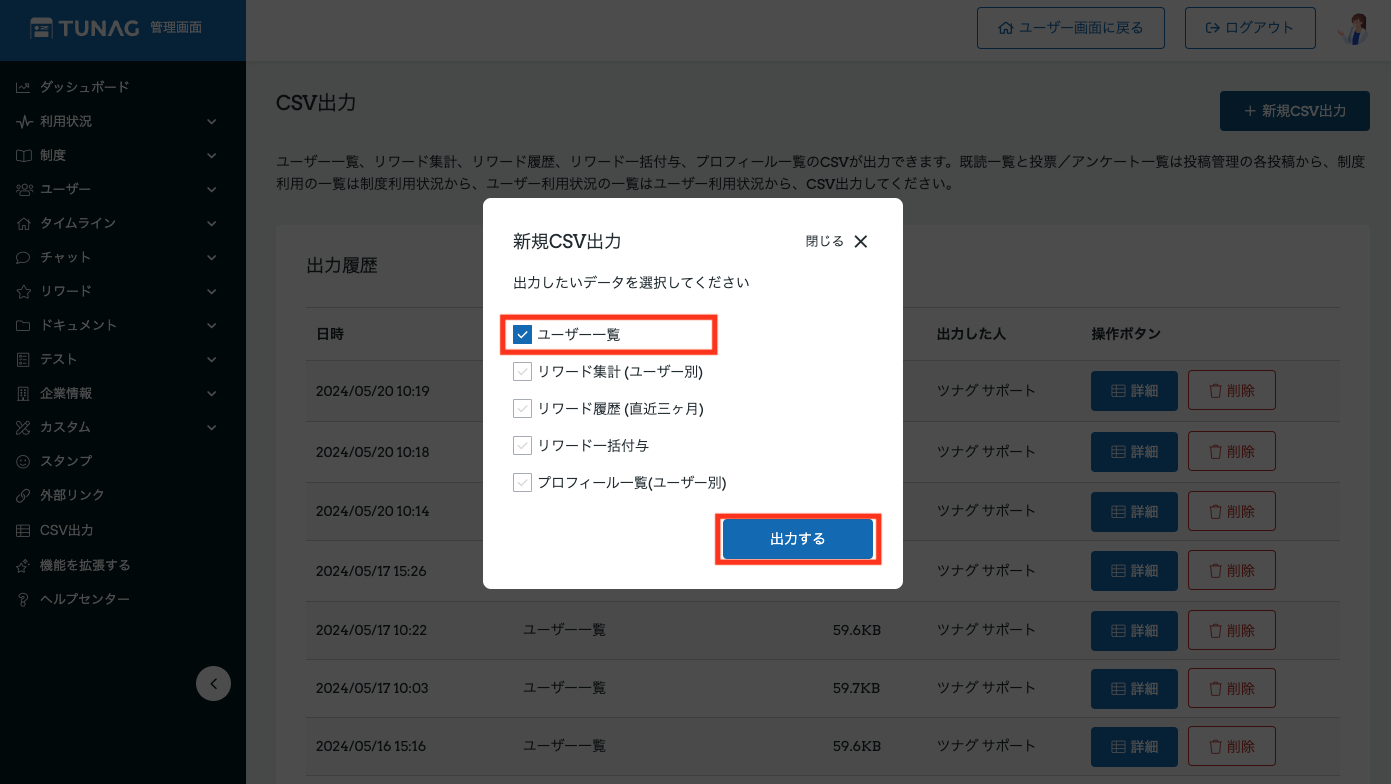Screen dimensions: 1391x784
Task: Click the 59.7KB file size cell
Action: pos(856,688)
